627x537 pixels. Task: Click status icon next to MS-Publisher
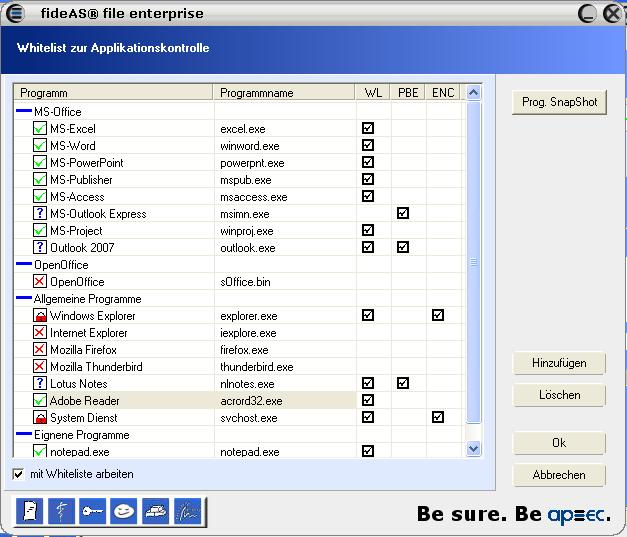point(40,179)
